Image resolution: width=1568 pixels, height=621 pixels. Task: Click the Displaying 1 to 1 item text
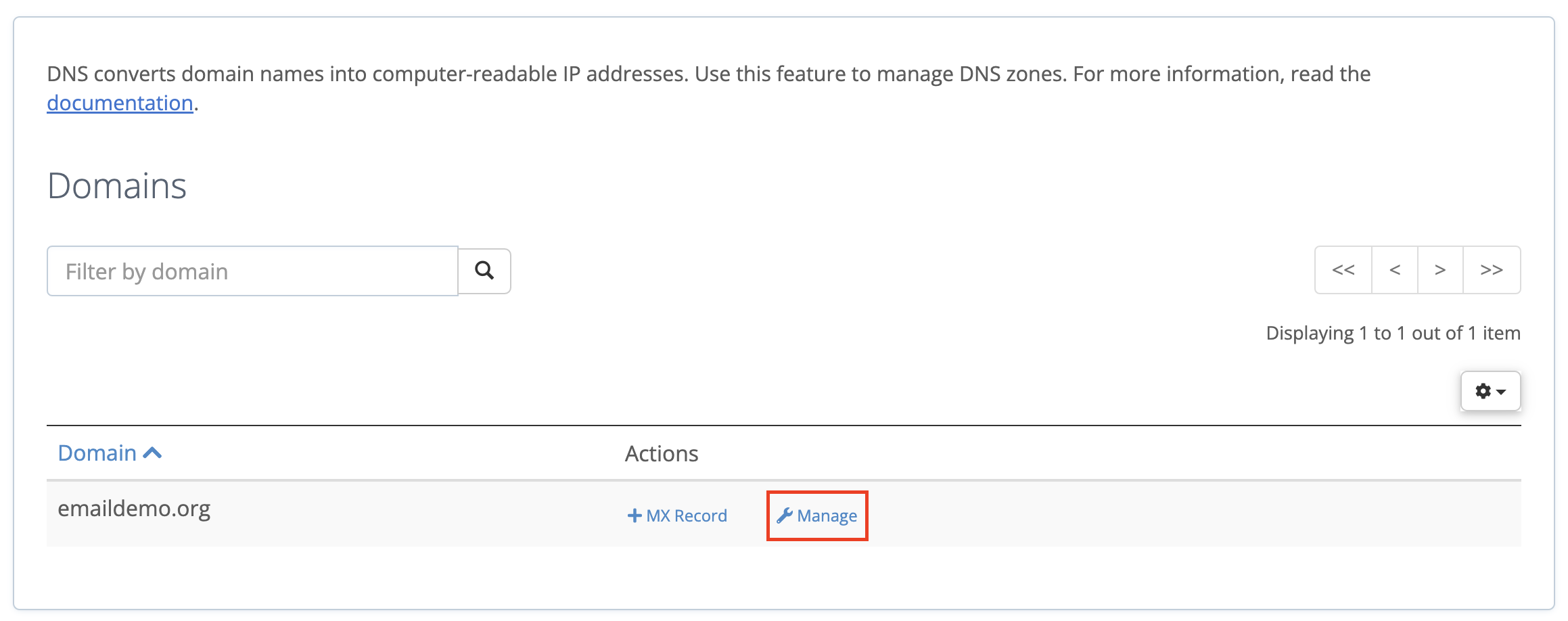1393,333
